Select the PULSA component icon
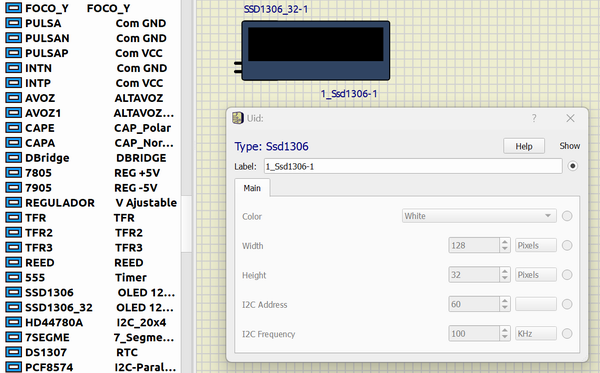 point(13,23)
